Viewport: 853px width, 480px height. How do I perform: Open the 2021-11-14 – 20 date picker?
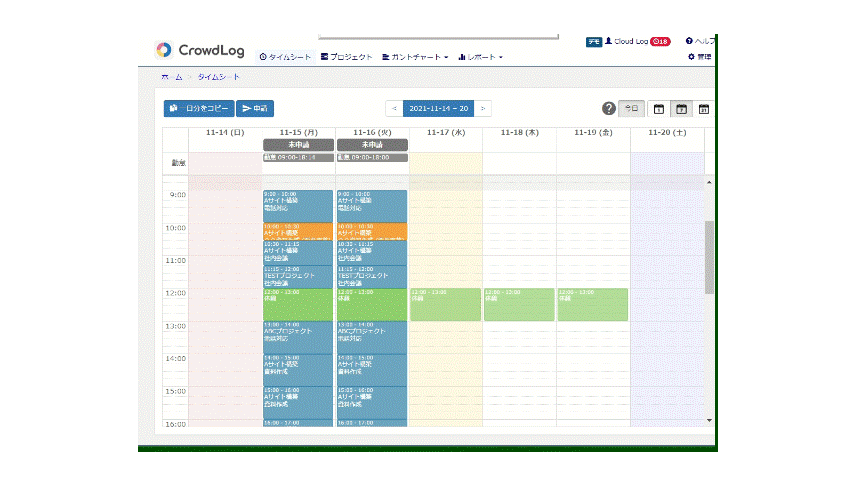point(438,108)
